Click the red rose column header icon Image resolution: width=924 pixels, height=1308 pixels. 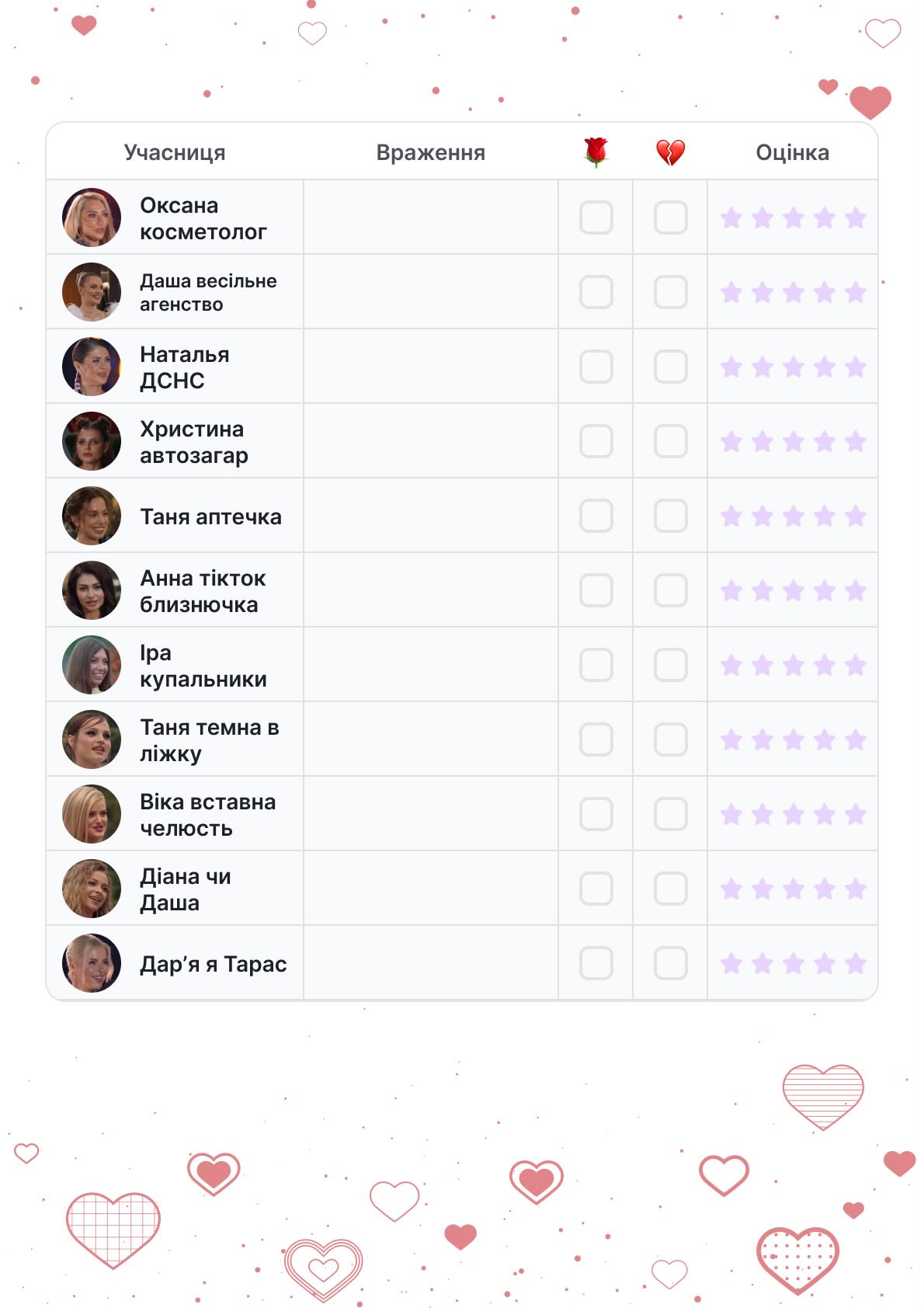point(596,152)
